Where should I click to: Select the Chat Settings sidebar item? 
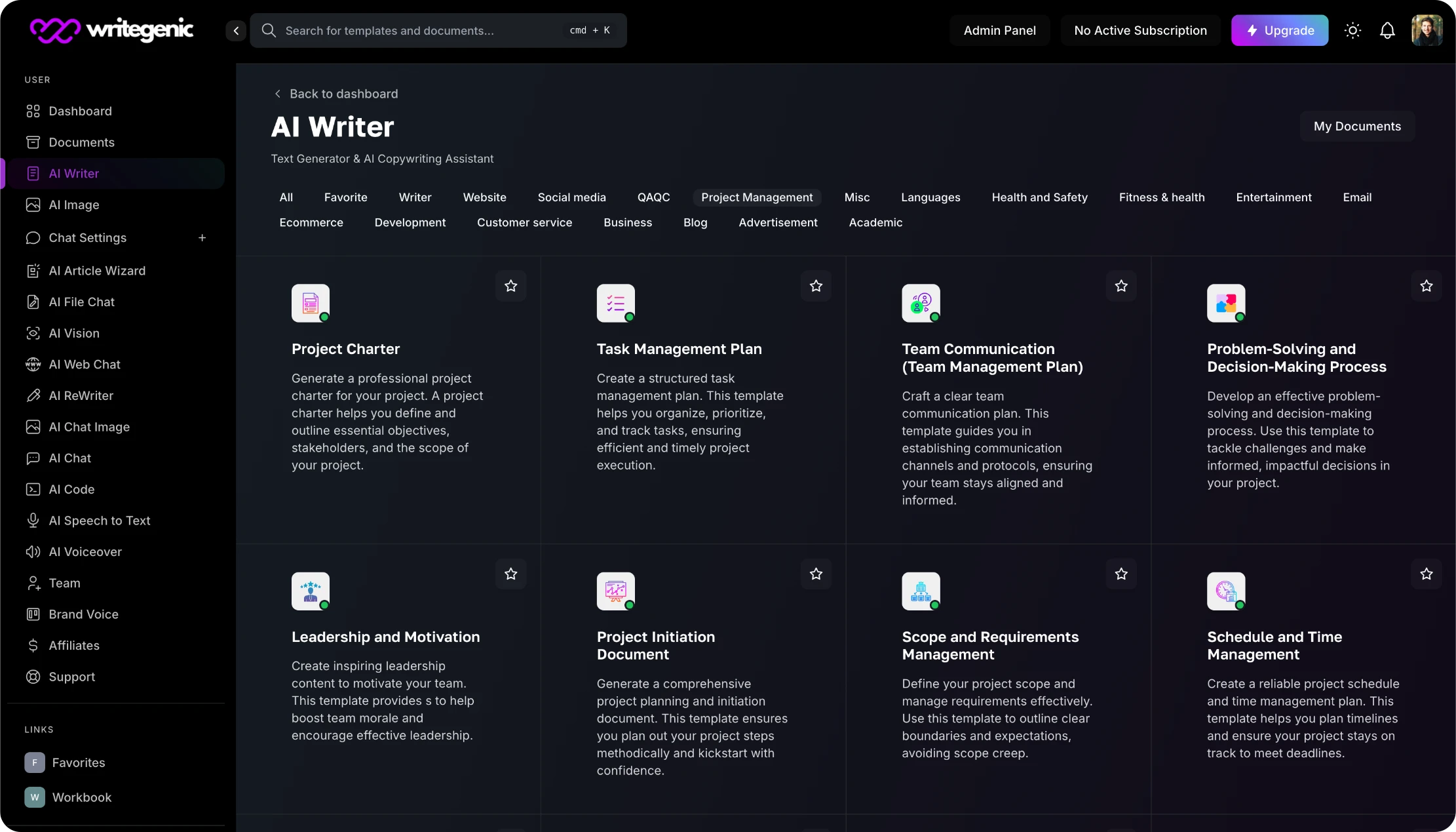pyautogui.click(x=88, y=237)
